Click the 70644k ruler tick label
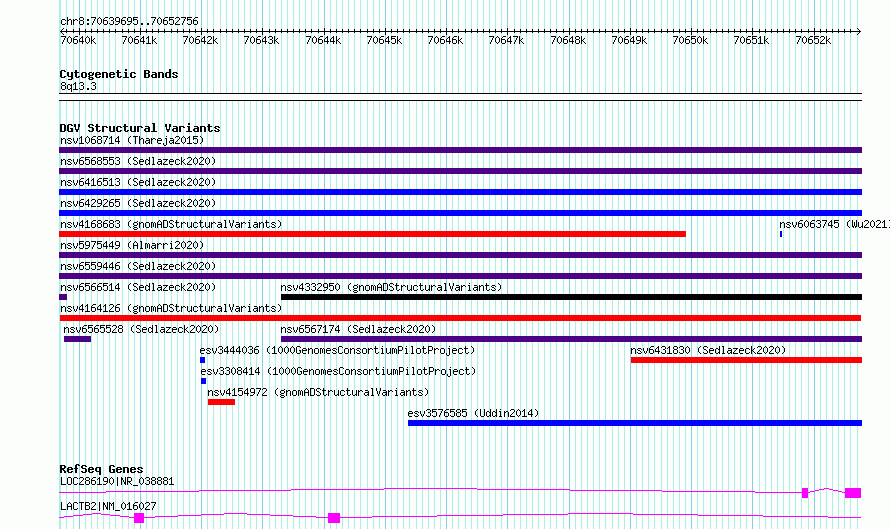The image size is (890, 529). tap(323, 40)
